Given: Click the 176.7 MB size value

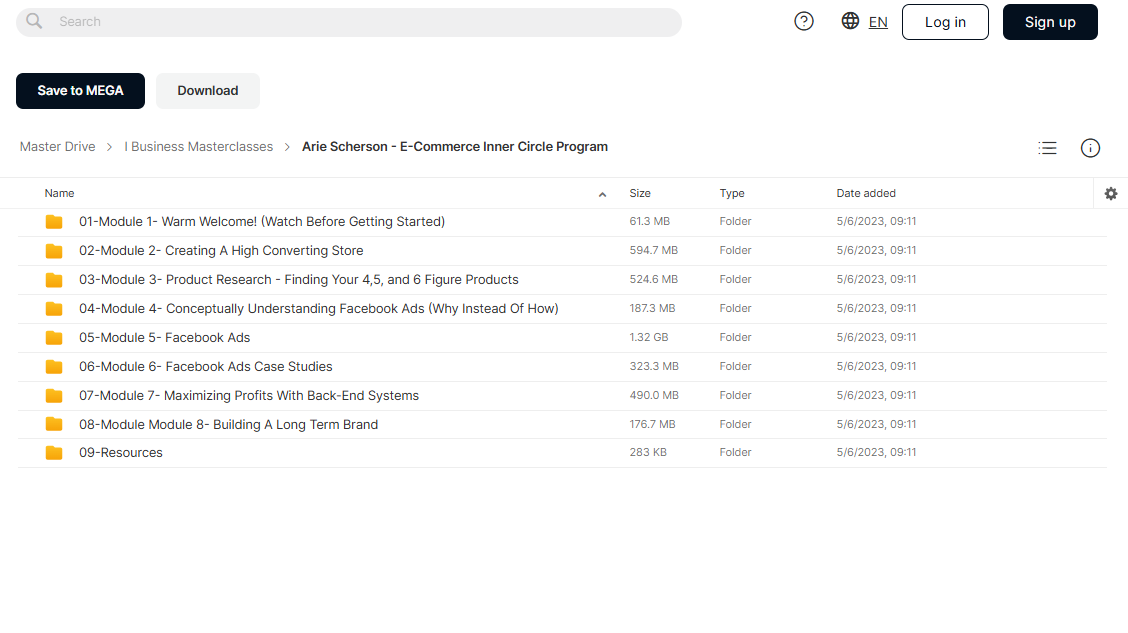Looking at the screenshot, I should click(652, 424).
